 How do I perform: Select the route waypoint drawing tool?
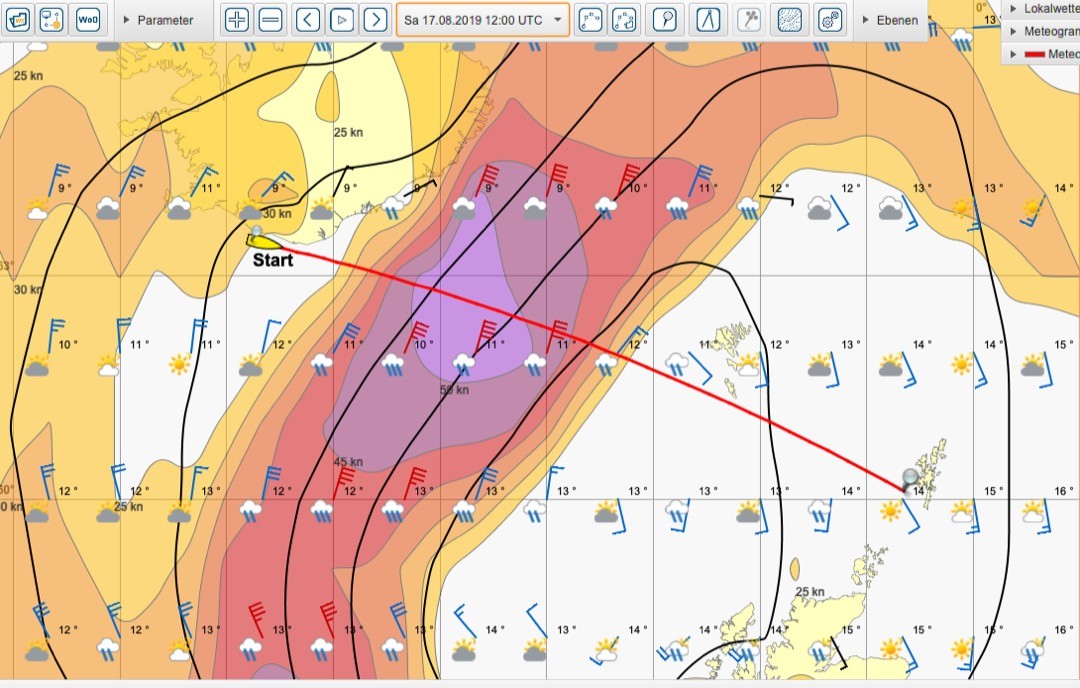coord(590,19)
